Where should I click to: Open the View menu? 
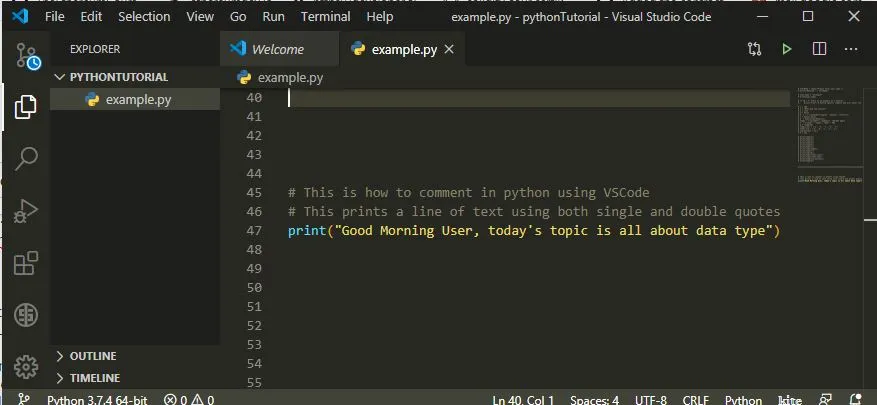pos(200,17)
